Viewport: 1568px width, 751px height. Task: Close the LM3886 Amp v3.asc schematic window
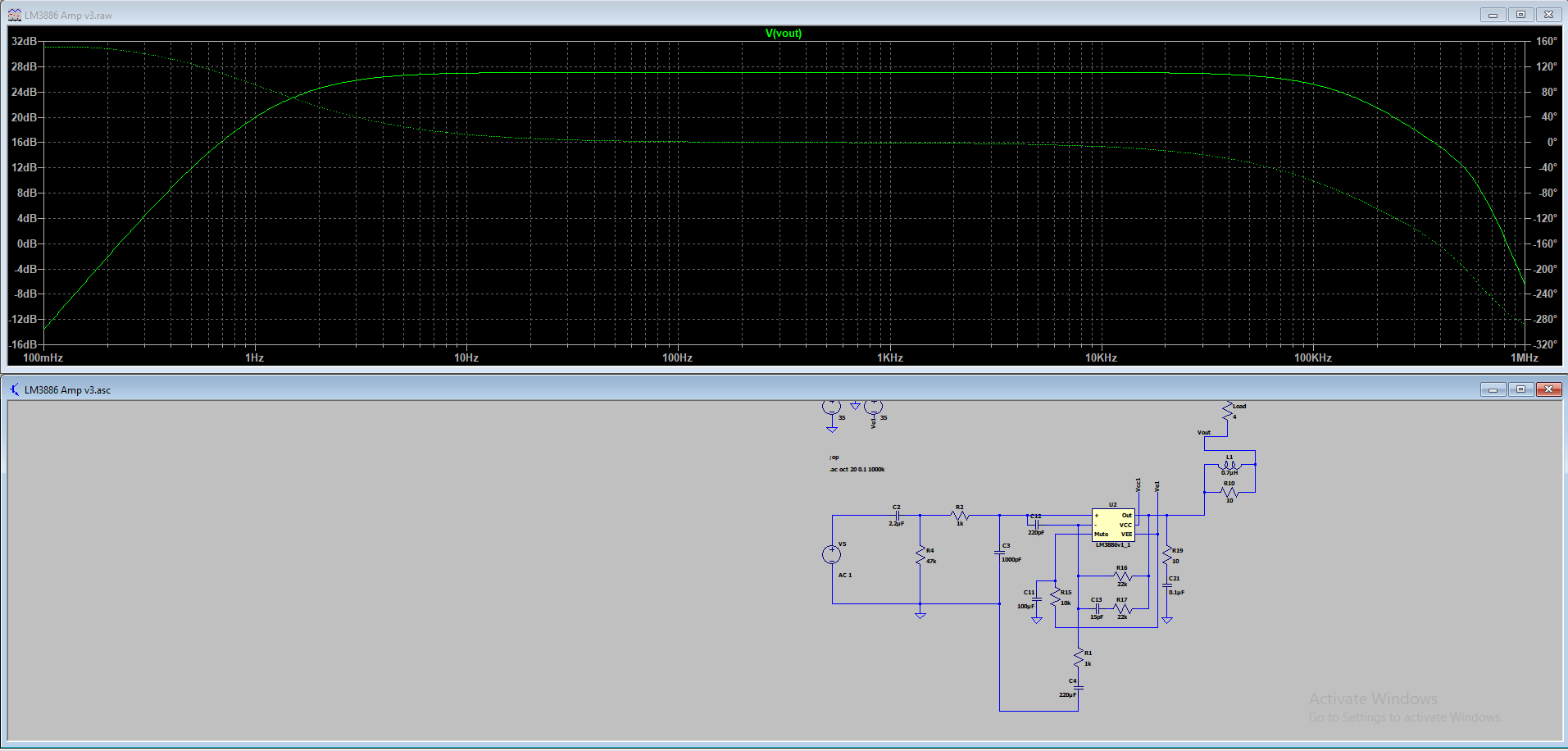tap(1548, 389)
